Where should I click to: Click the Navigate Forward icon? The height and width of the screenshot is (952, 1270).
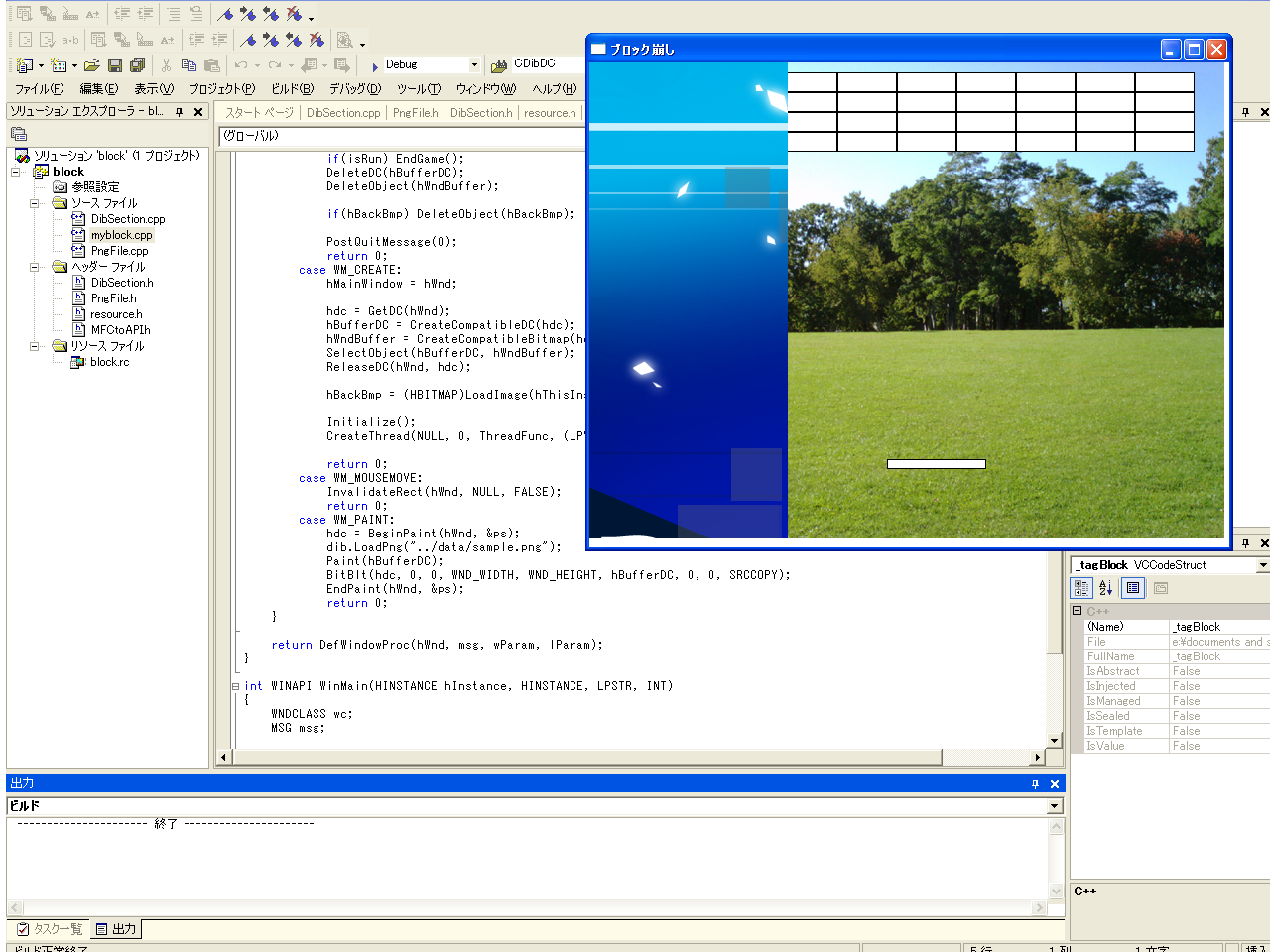click(341, 65)
